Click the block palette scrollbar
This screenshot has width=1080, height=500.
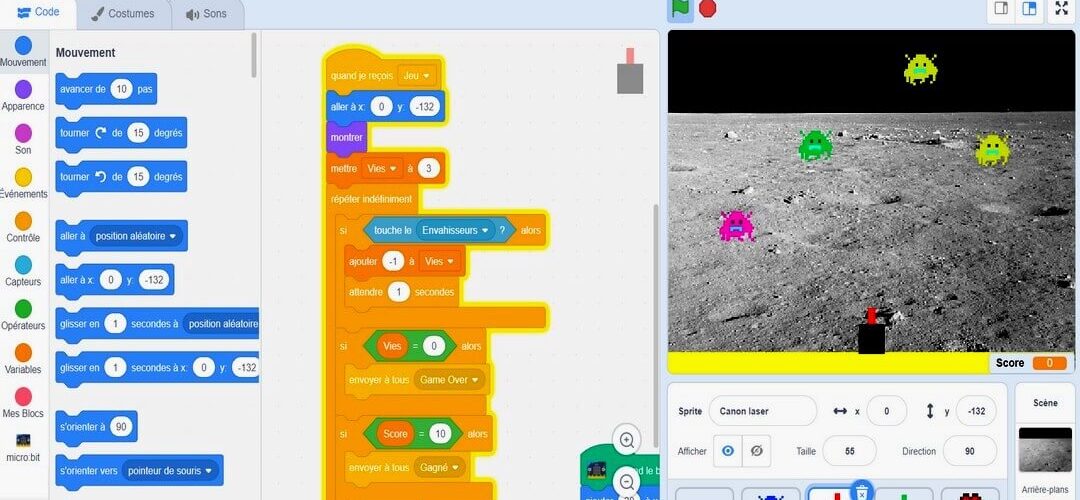point(254,55)
